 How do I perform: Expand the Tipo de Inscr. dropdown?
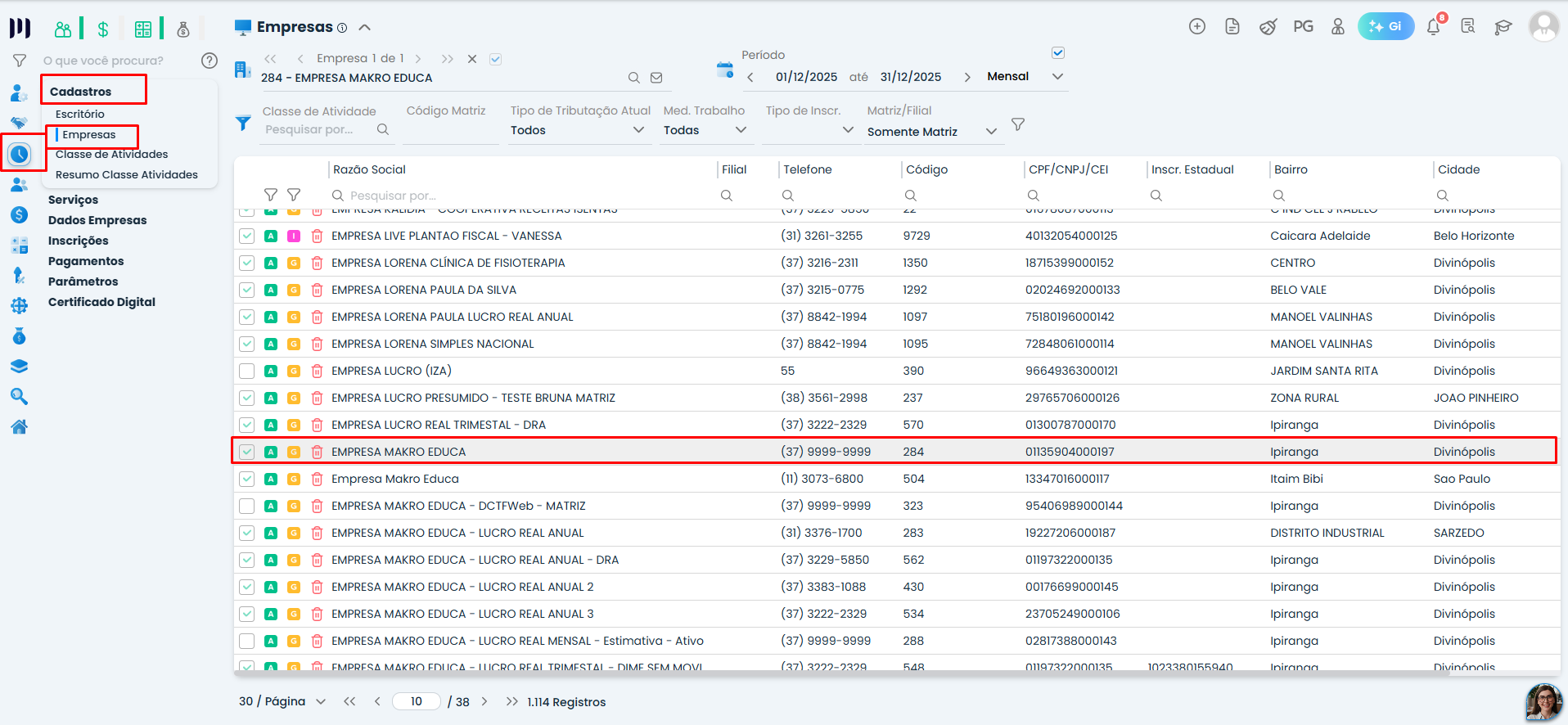(x=809, y=130)
